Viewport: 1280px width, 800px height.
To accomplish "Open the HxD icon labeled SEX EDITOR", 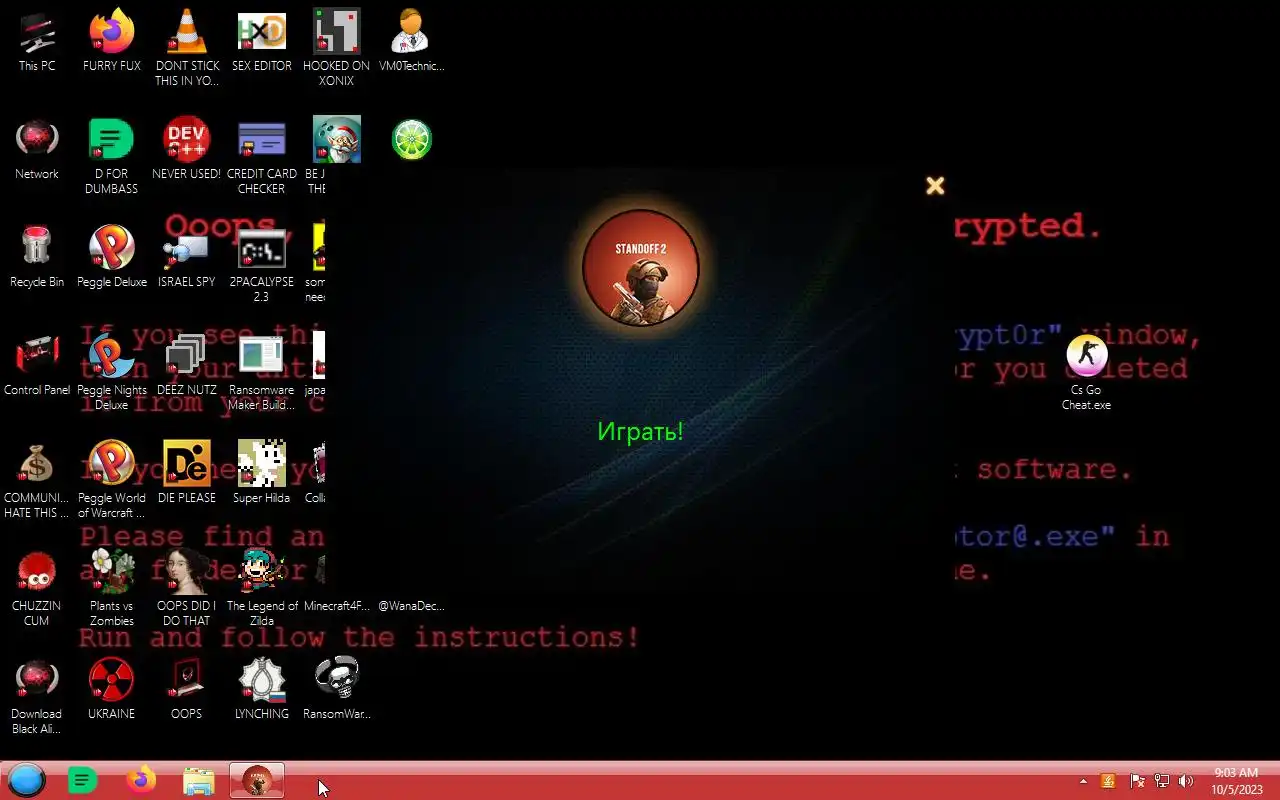I will pyautogui.click(x=262, y=40).
